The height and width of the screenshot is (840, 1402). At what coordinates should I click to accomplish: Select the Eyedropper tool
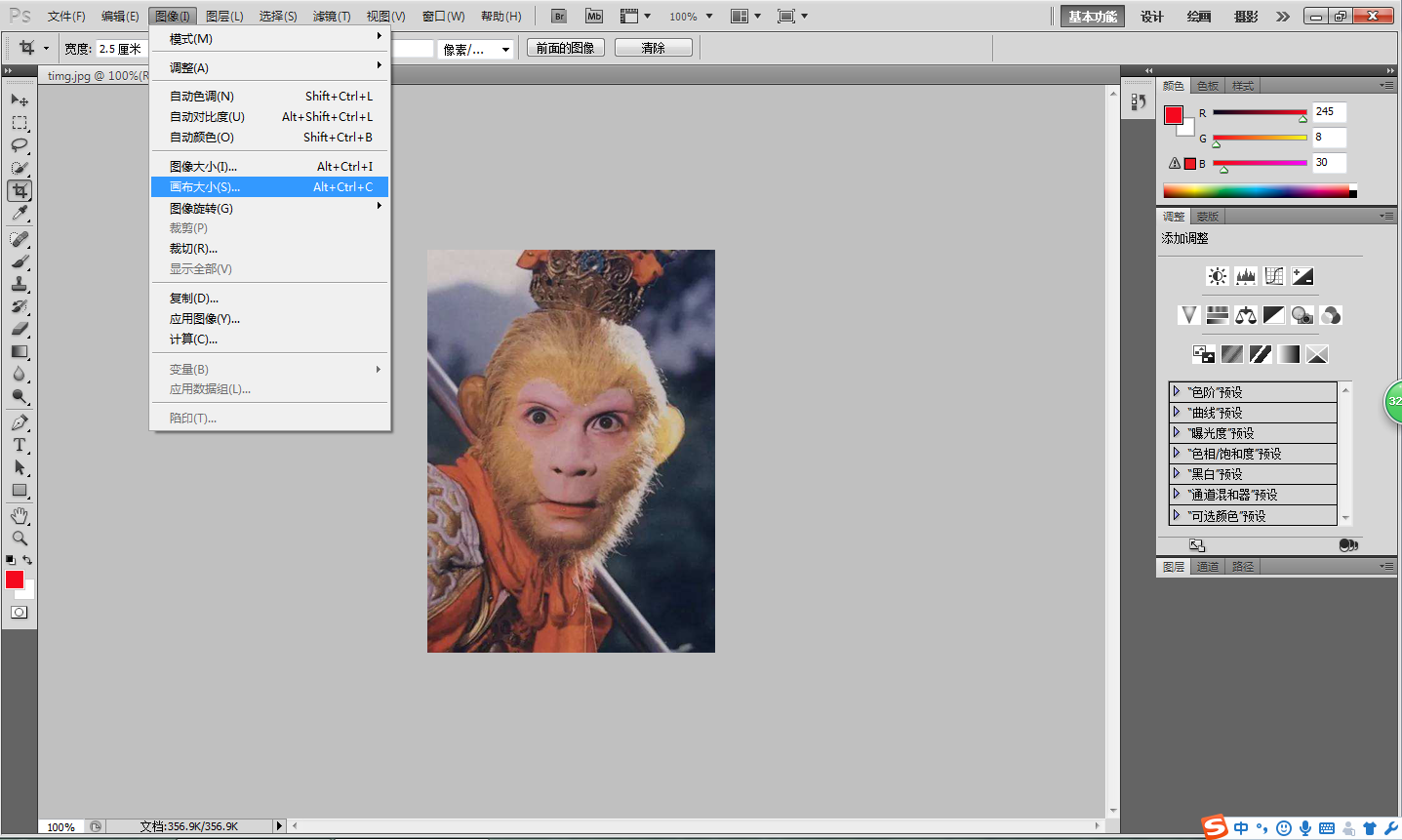click(x=20, y=213)
